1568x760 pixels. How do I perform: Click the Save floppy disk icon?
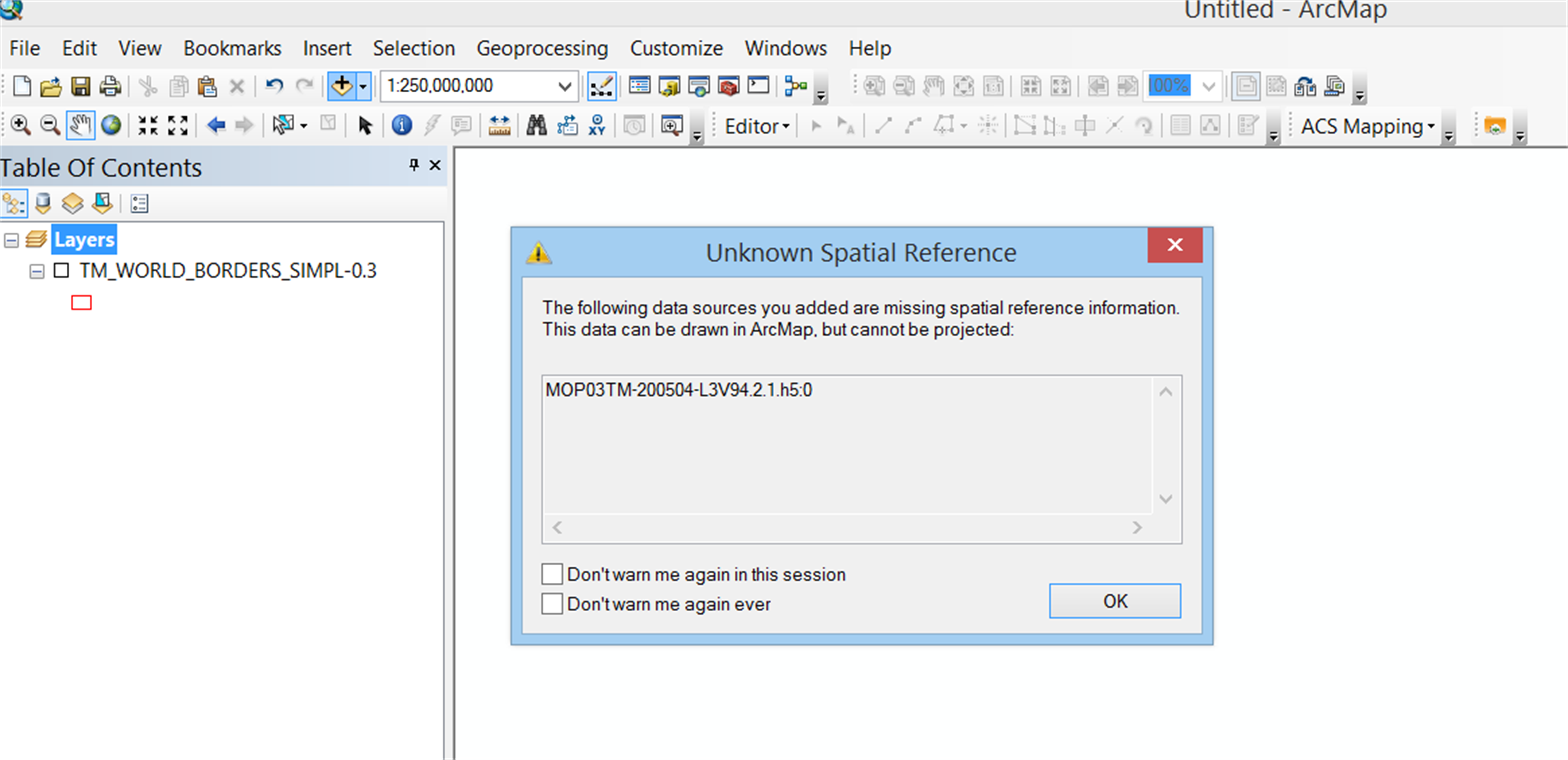80,86
